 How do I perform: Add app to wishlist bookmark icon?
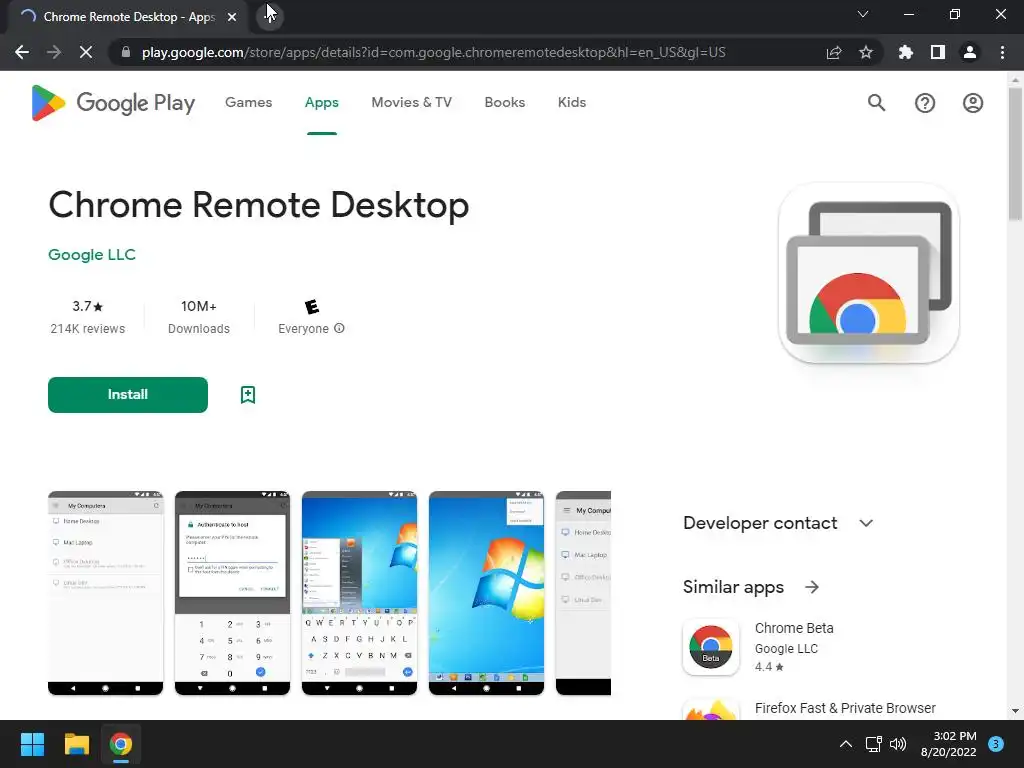(248, 394)
